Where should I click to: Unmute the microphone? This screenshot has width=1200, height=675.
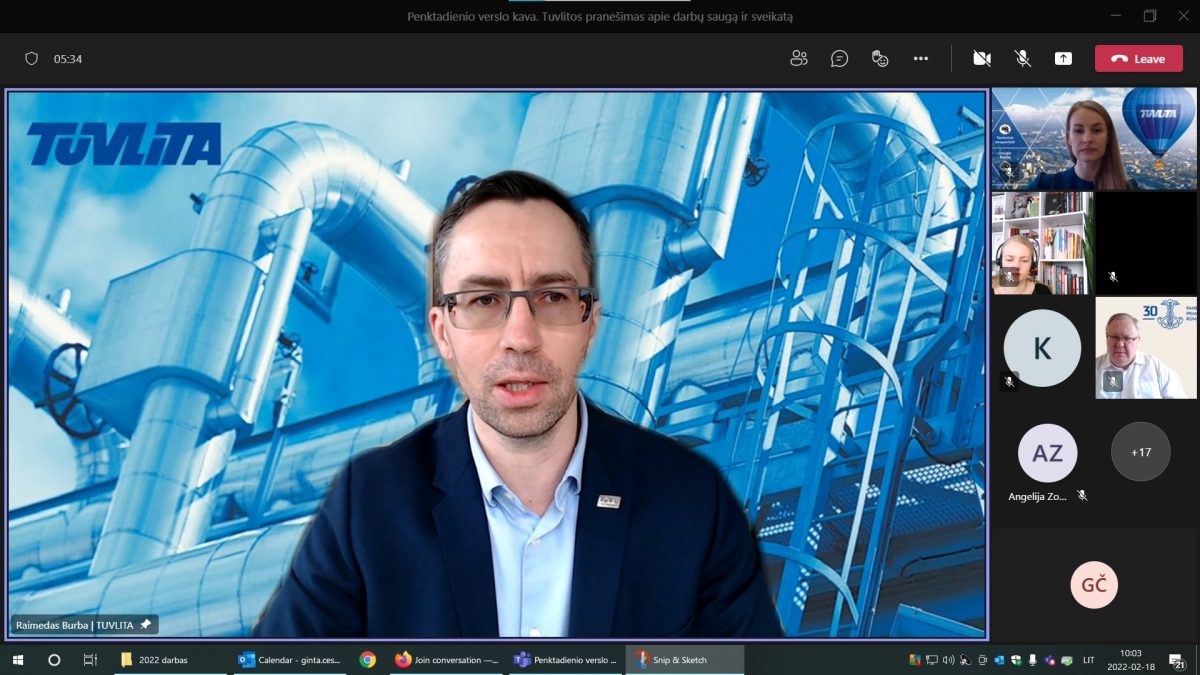1023,59
